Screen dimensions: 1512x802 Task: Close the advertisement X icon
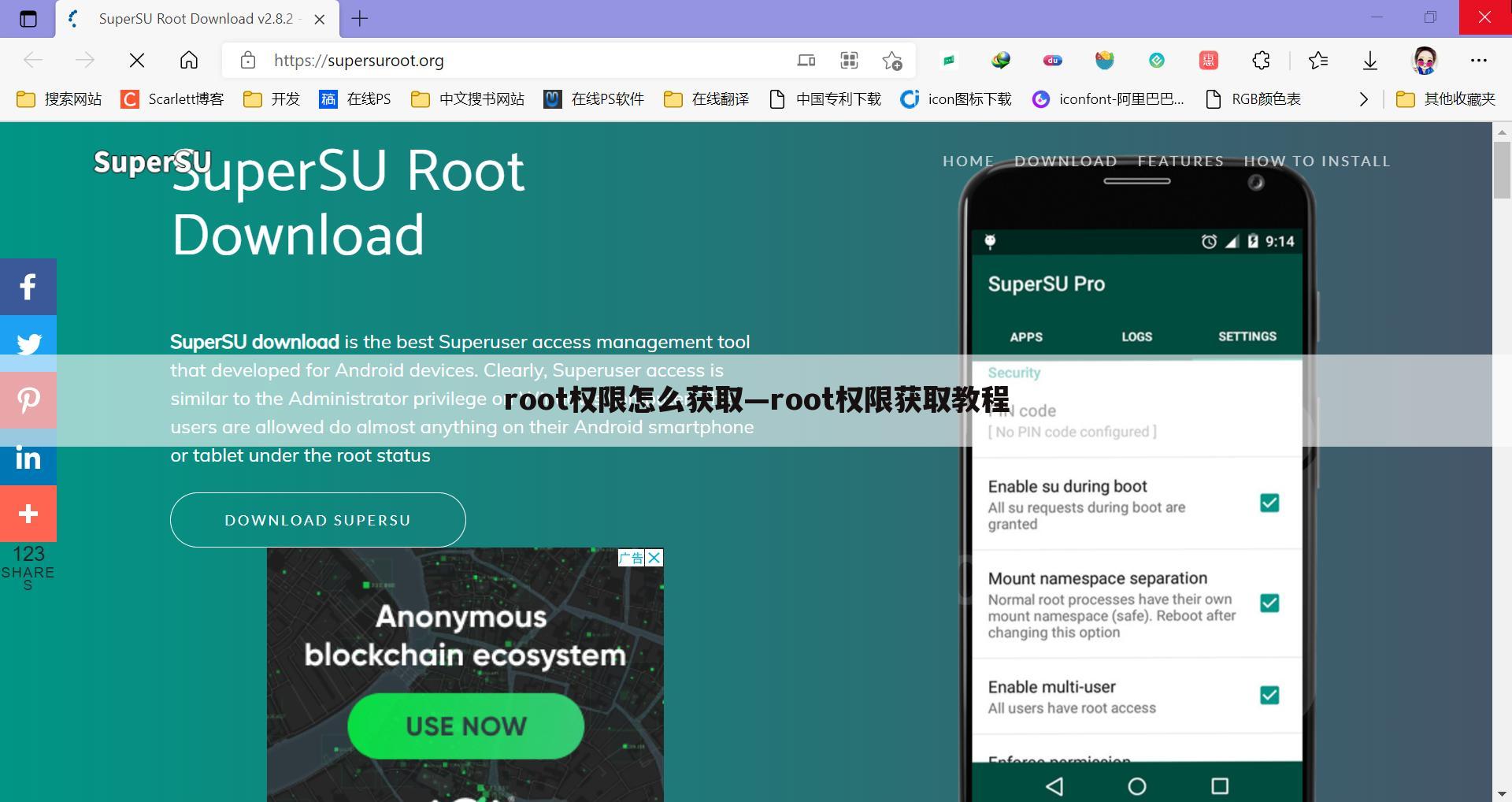(654, 558)
